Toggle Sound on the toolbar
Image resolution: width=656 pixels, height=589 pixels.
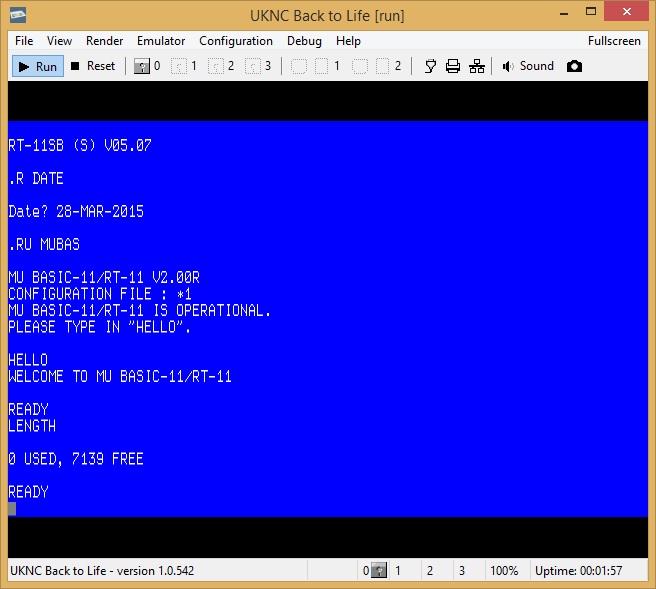pyautogui.click(x=527, y=66)
